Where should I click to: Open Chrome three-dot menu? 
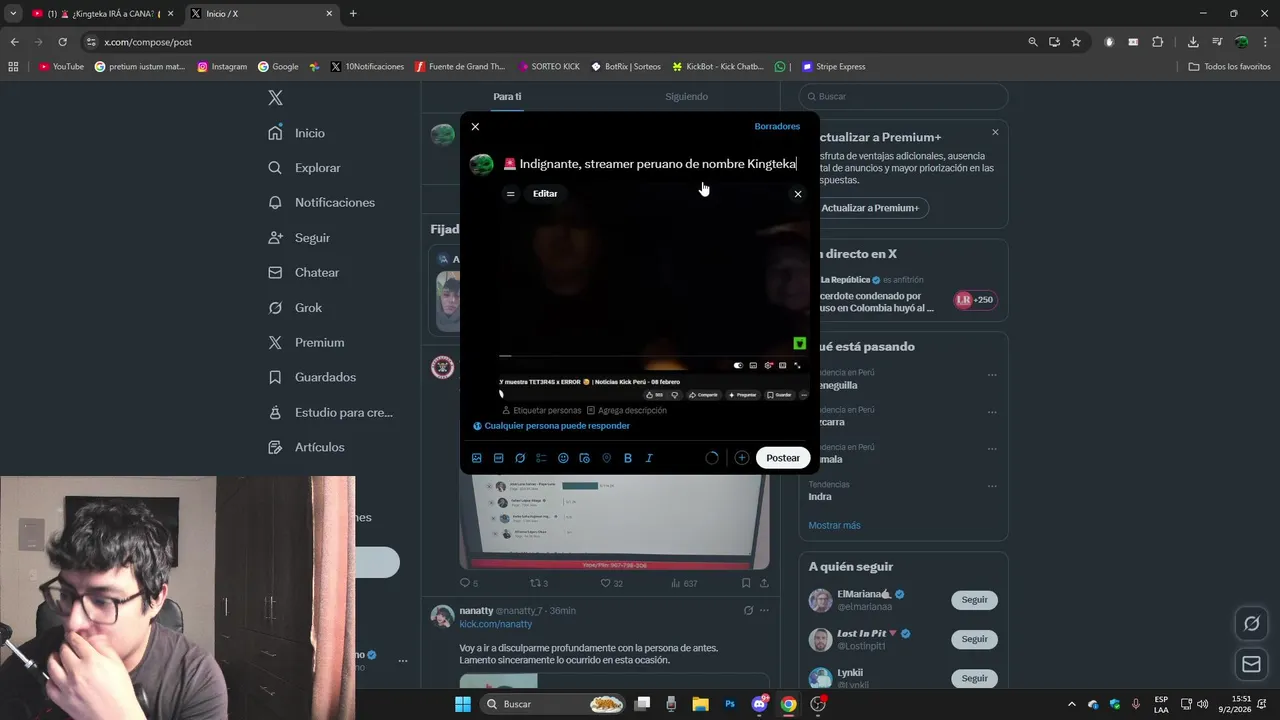click(1266, 42)
